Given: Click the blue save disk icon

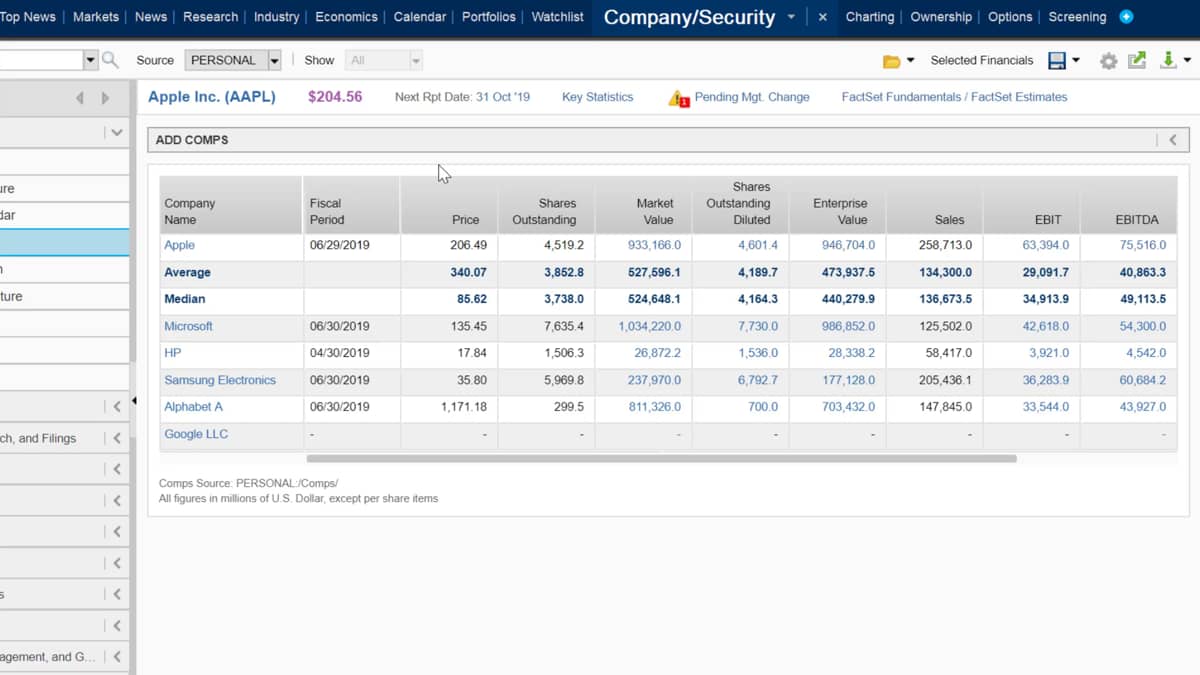Looking at the screenshot, I should click(x=1057, y=61).
